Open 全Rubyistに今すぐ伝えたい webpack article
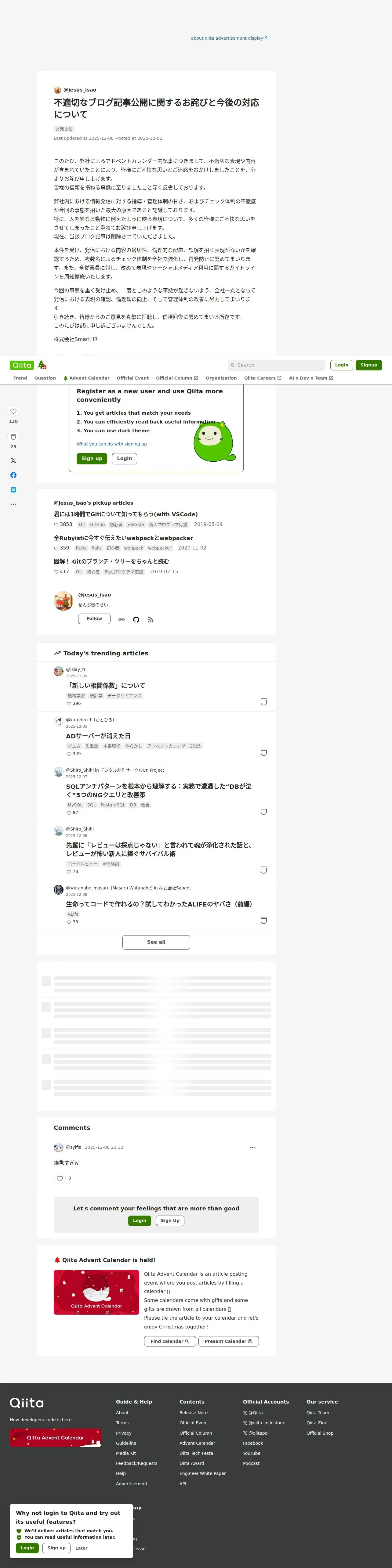 [123, 538]
